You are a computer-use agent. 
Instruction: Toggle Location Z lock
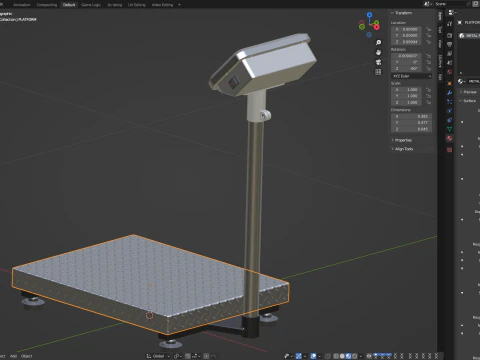428,42
